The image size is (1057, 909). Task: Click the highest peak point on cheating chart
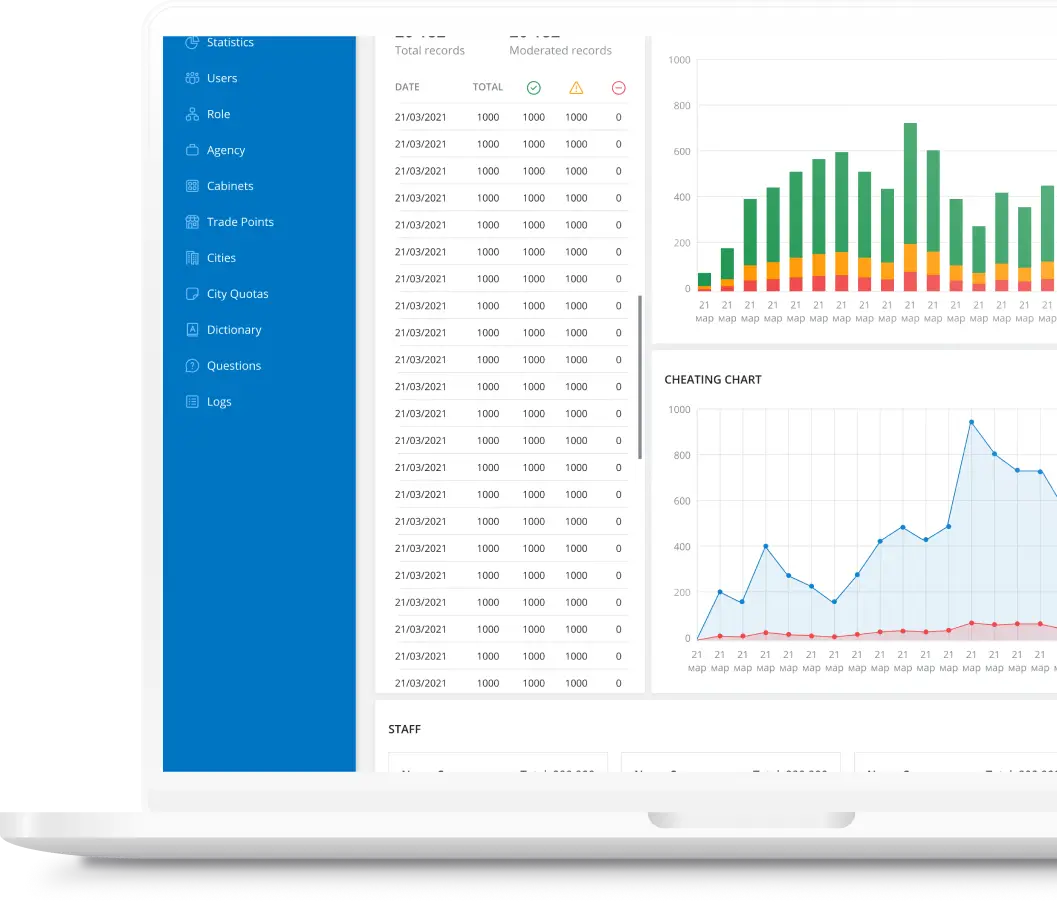coord(971,422)
